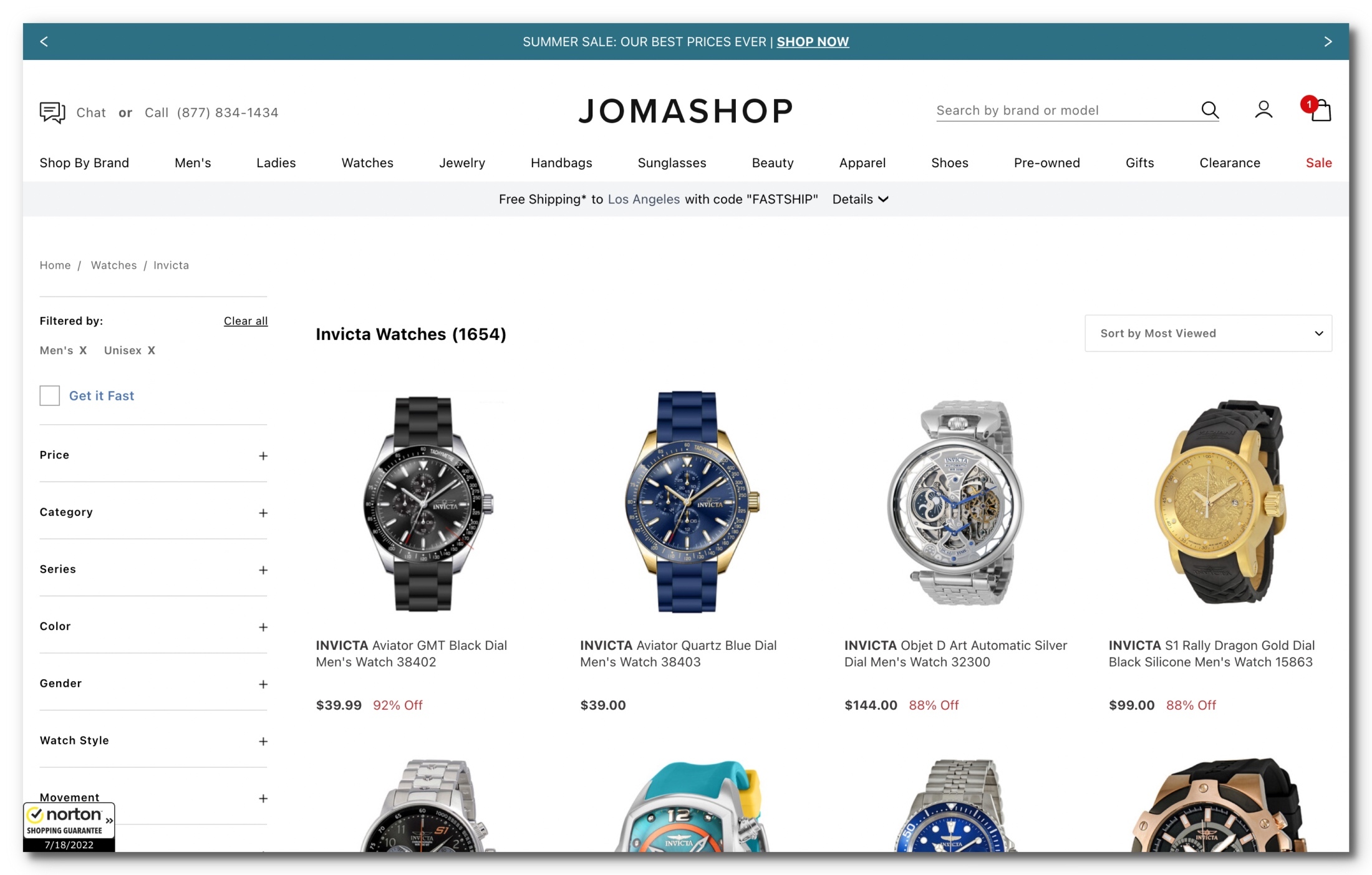Click the search by brand or model field
The image size is (1372, 875).
pos(1066,110)
